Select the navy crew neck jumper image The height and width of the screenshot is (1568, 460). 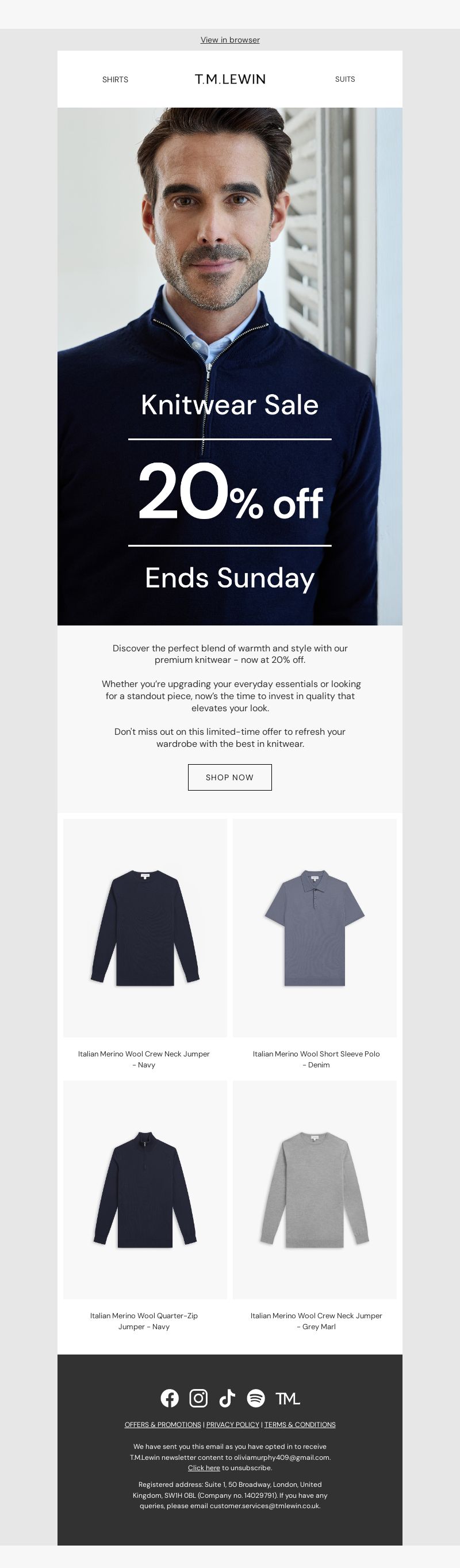pyautogui.click(x=145, y=928)
